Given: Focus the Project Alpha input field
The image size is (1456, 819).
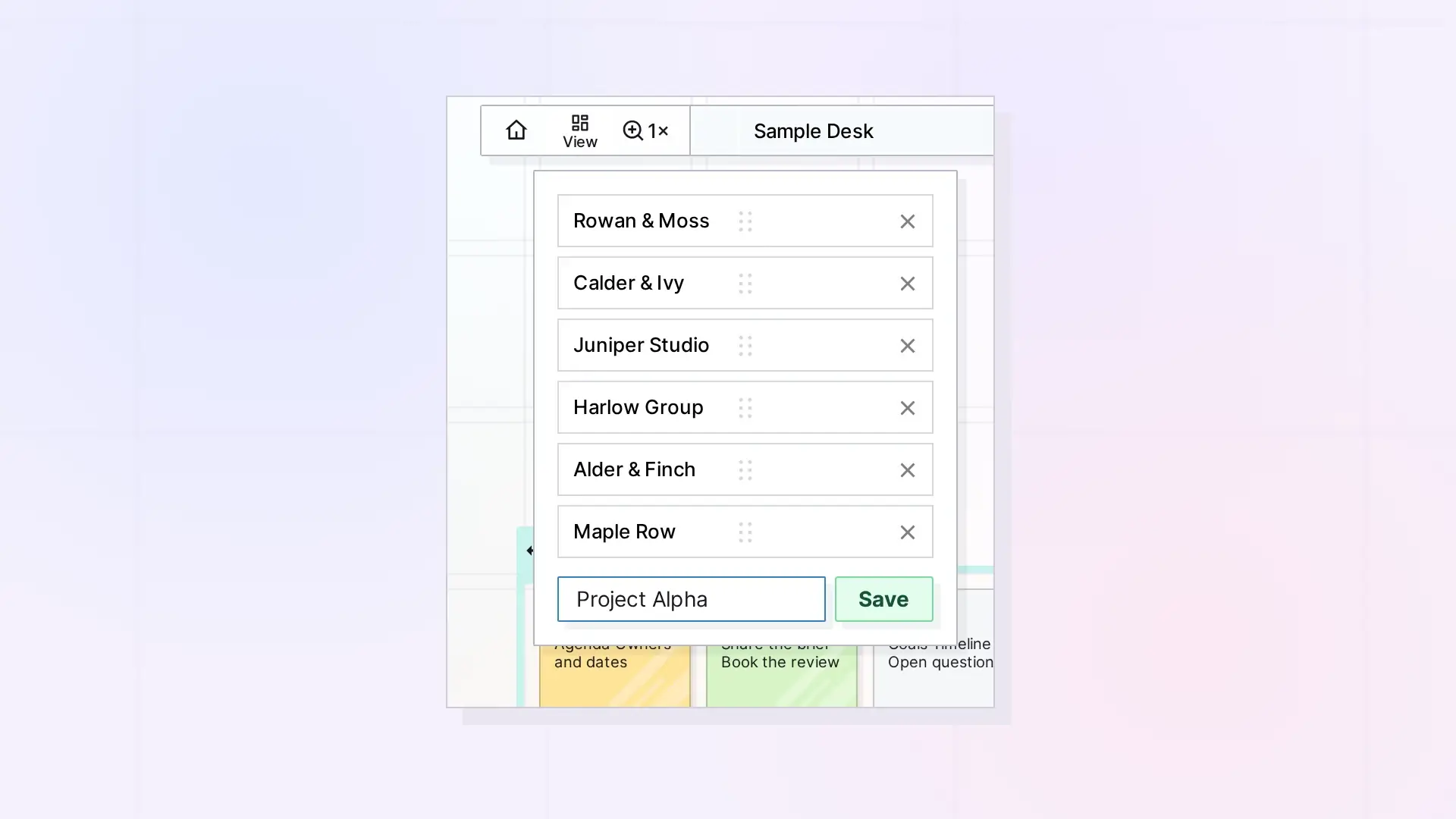Looking at the screenshot, I should click(691, 599).
